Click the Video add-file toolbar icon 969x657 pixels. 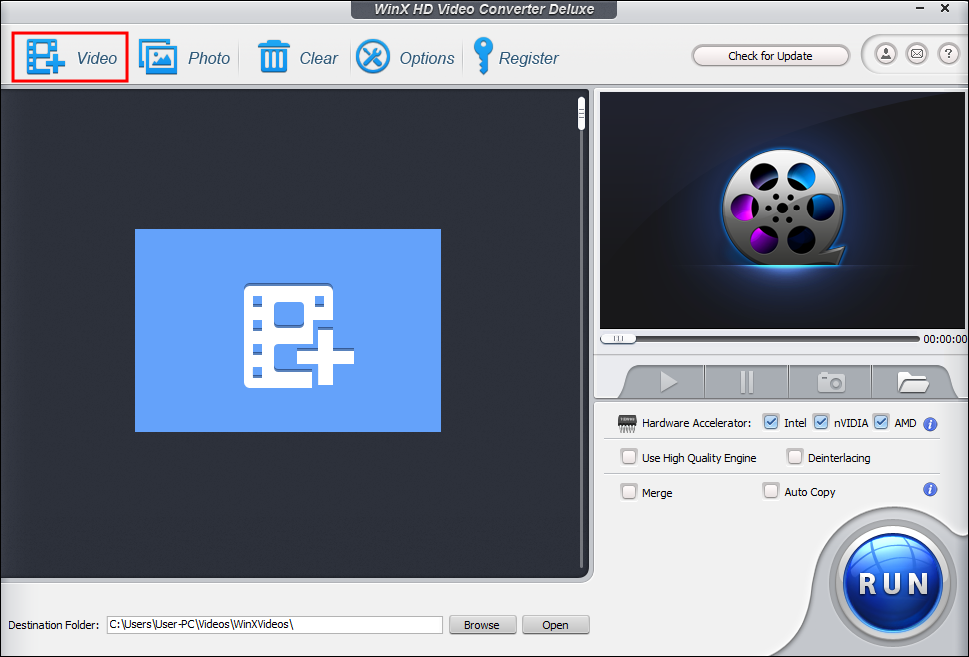click(46, 57)
